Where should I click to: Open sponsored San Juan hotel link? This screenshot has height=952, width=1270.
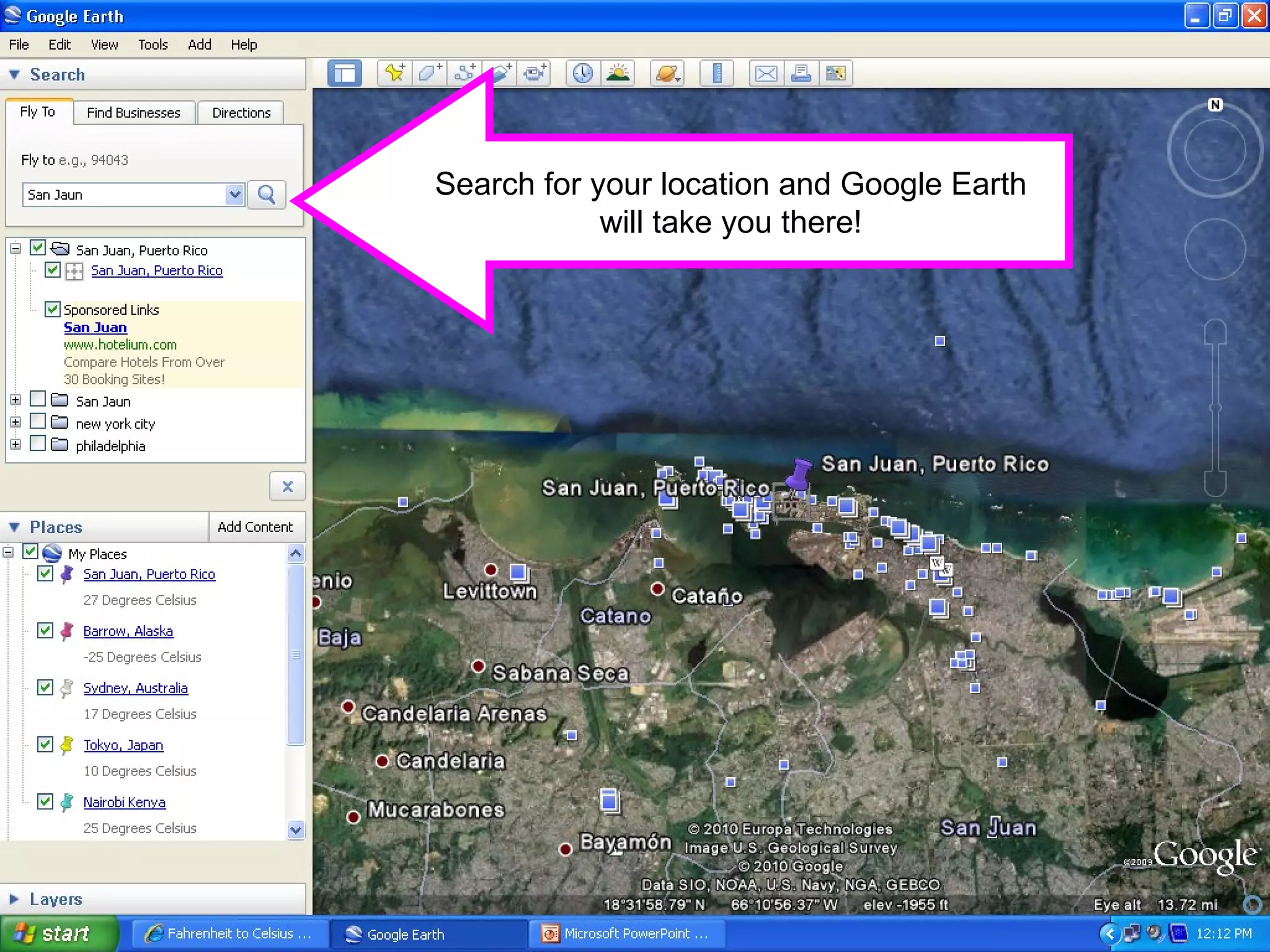tap(95, 328)
